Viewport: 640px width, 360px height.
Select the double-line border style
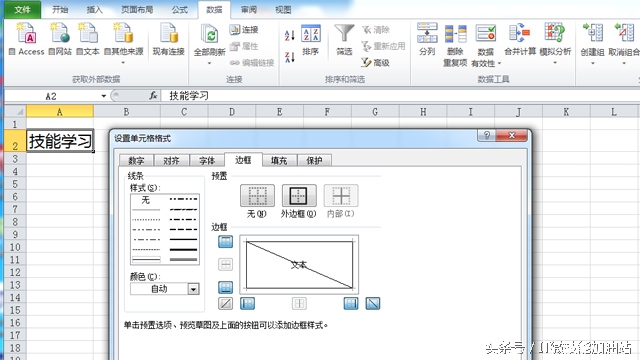click(184, 259)
